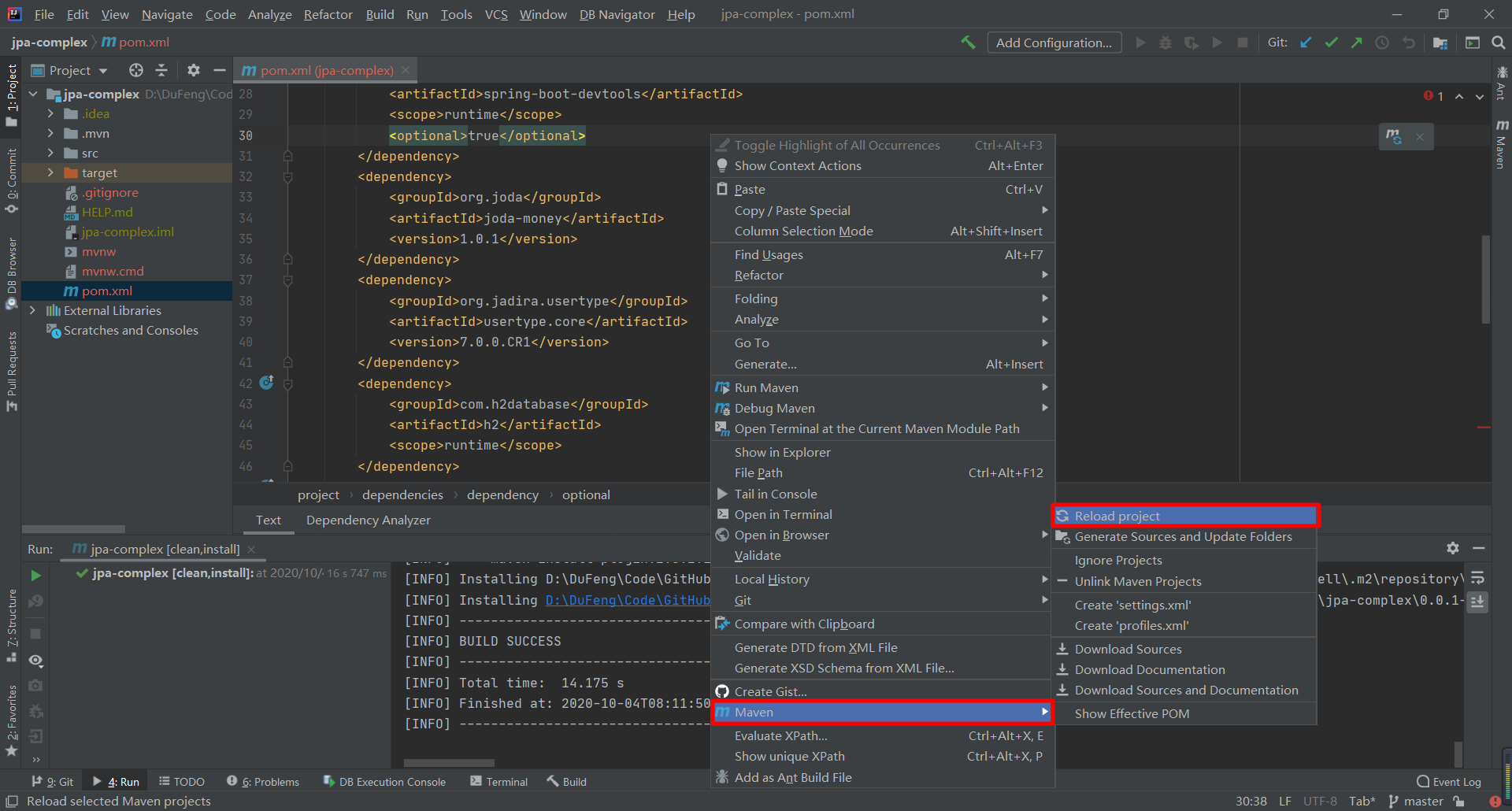This screenshot has height=811, width=1512.
Task: Expand the .mvn folder
Action: (50, 133)
